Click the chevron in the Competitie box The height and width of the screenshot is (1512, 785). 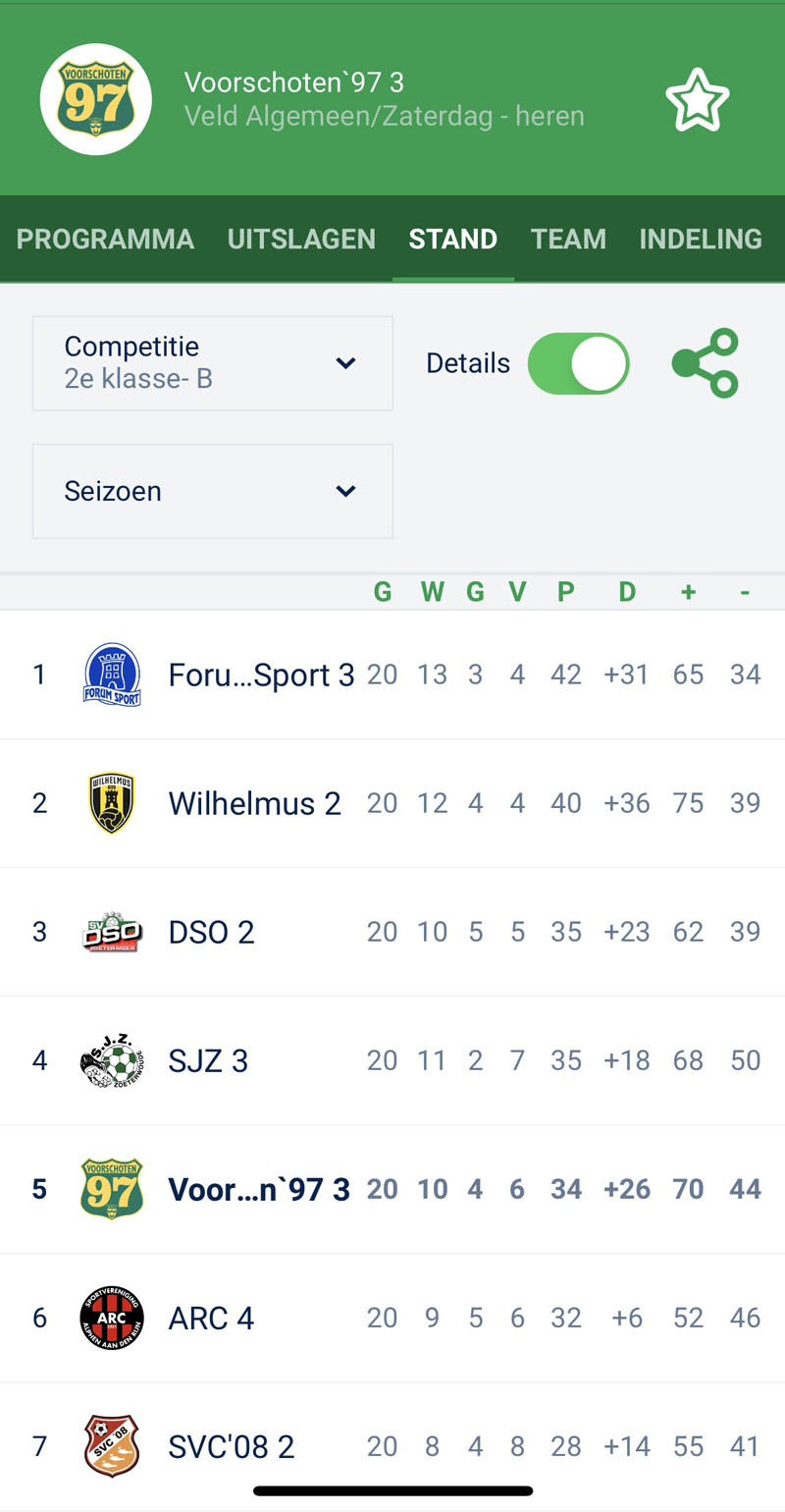coord(345,363)
